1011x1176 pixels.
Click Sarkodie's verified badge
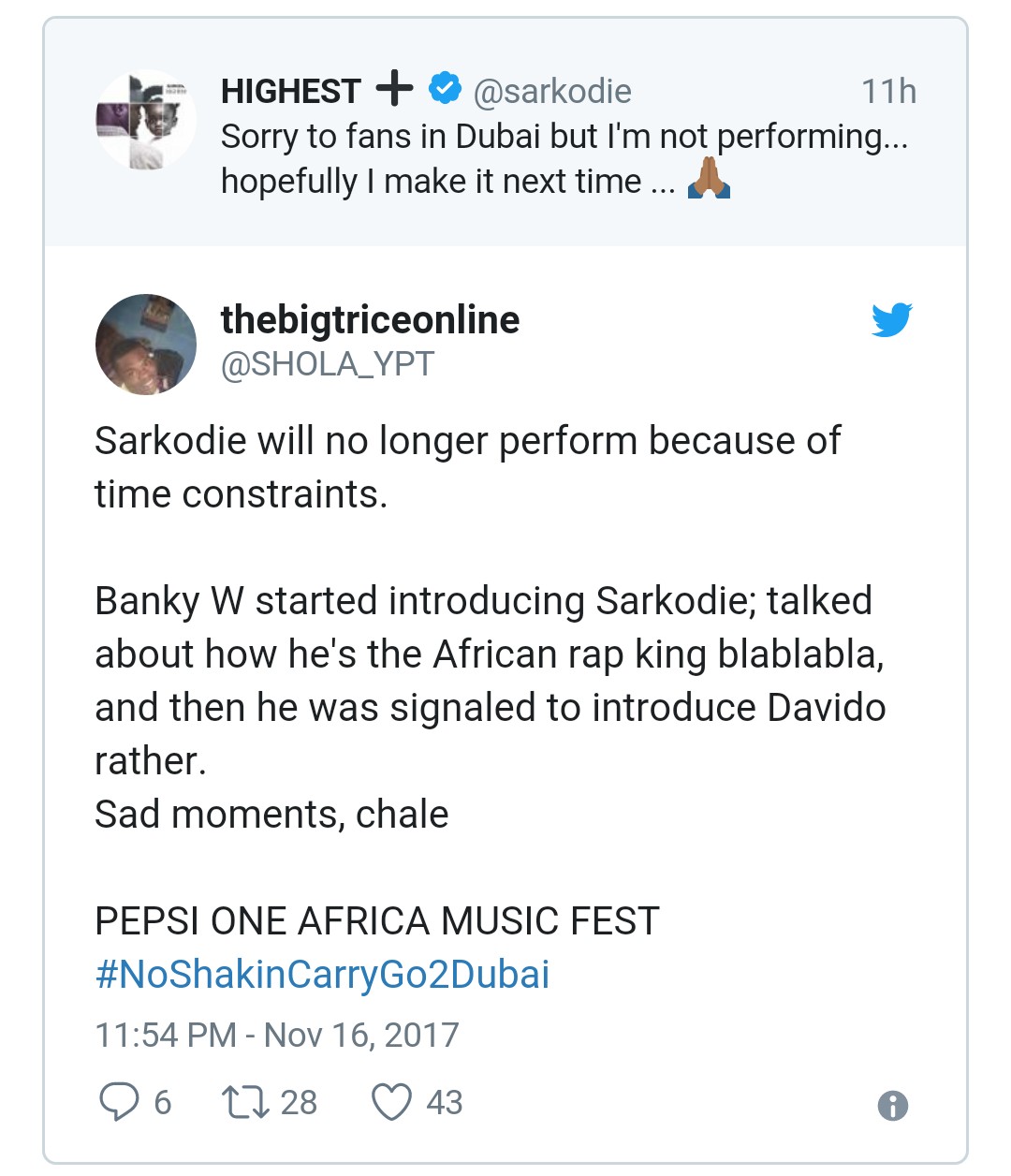pos(445,89)
